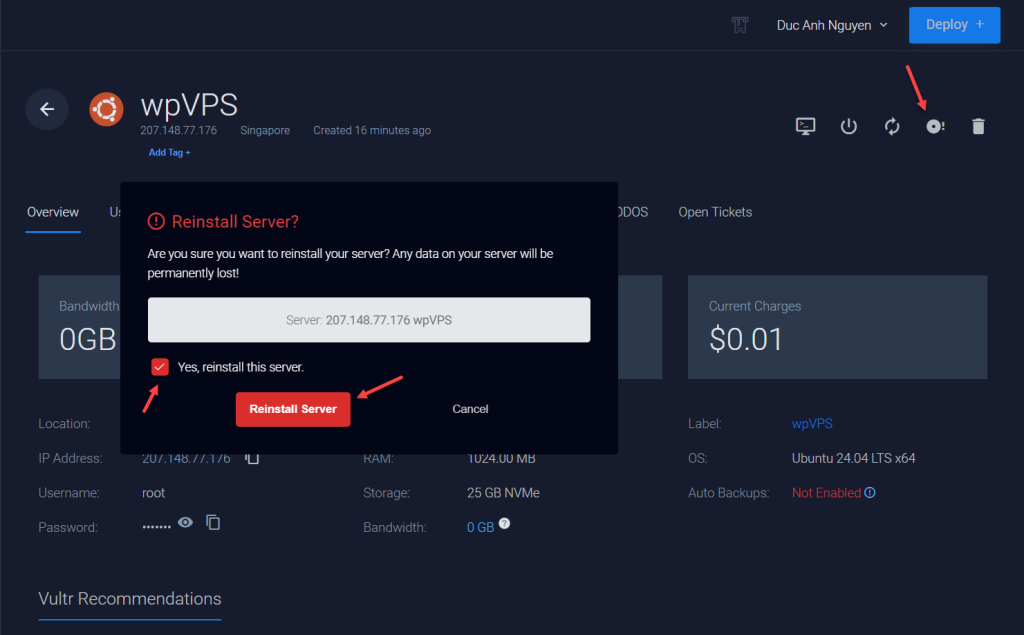The height and width of the screenshot is (635, 1024).
Task: Click the Ubuntu logo next to wpVPS
Action: pos(105,109)
